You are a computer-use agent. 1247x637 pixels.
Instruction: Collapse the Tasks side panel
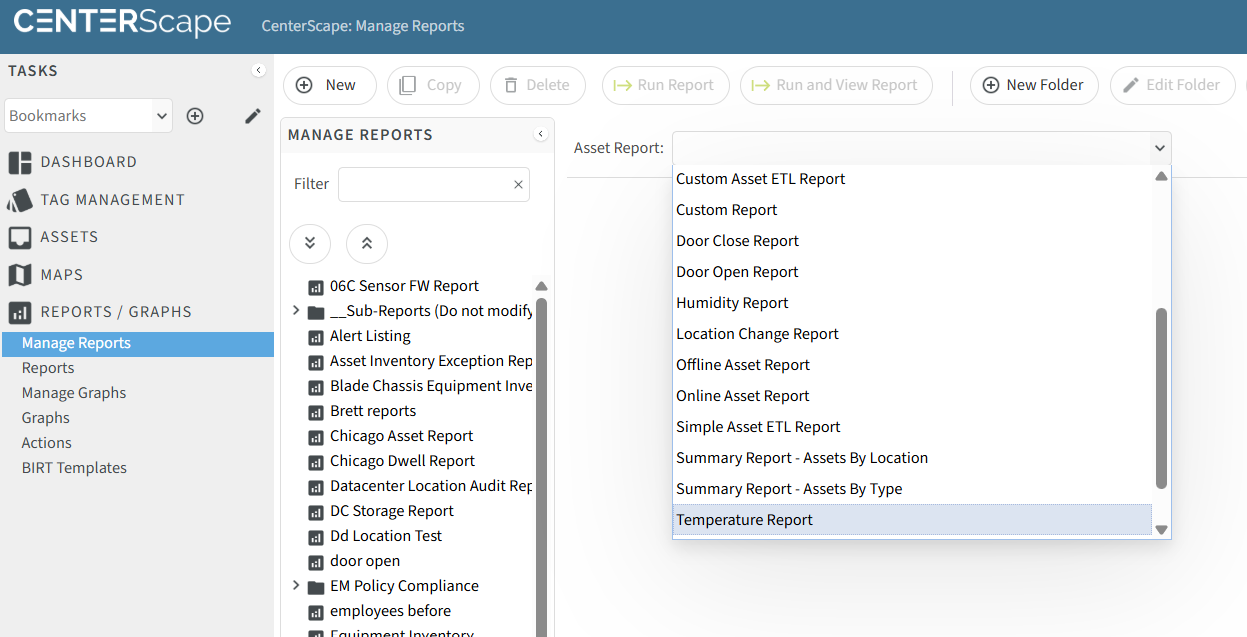258,70
